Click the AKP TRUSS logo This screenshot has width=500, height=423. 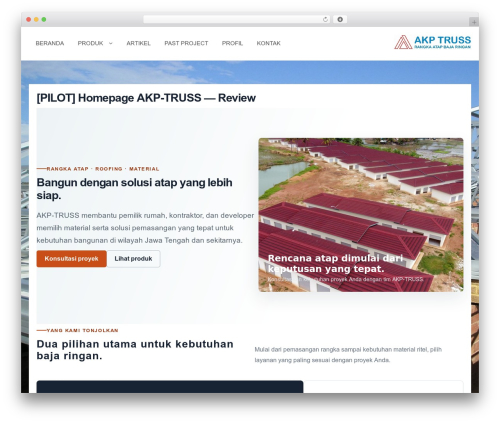click(x=432, y=42)
